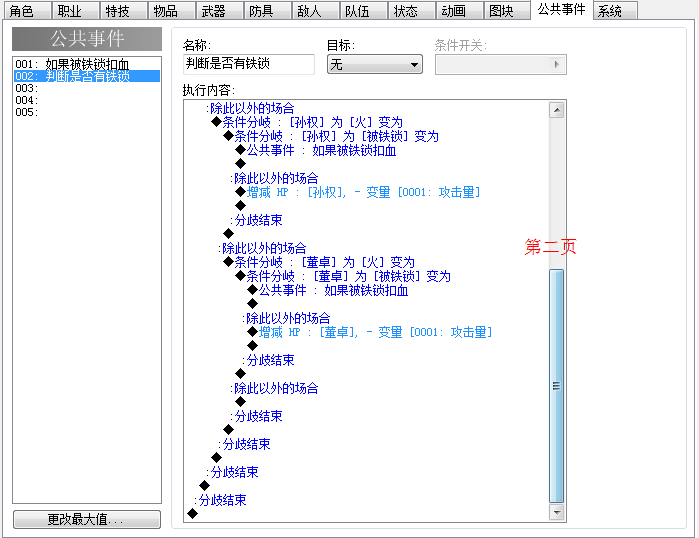Select event 002: 判断是否有铁锁
The image size is (699, 538).
tap(87, 76)
